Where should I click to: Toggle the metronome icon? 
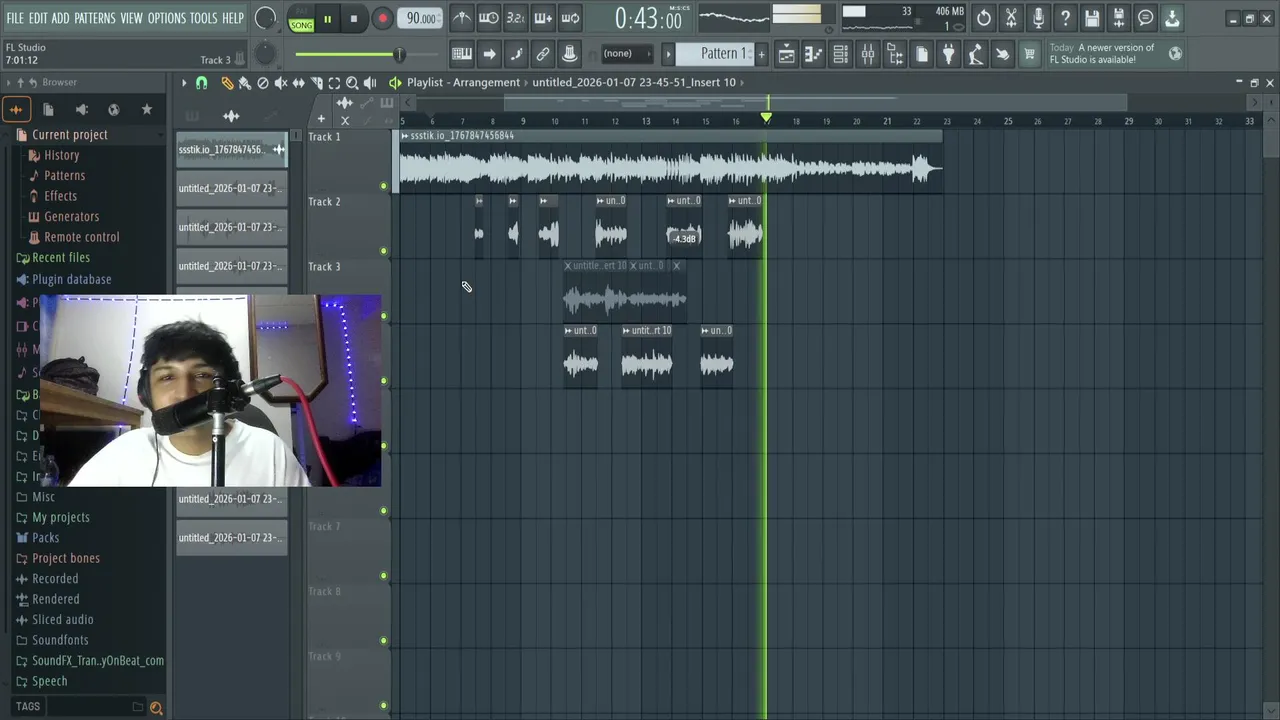[461, 18]
